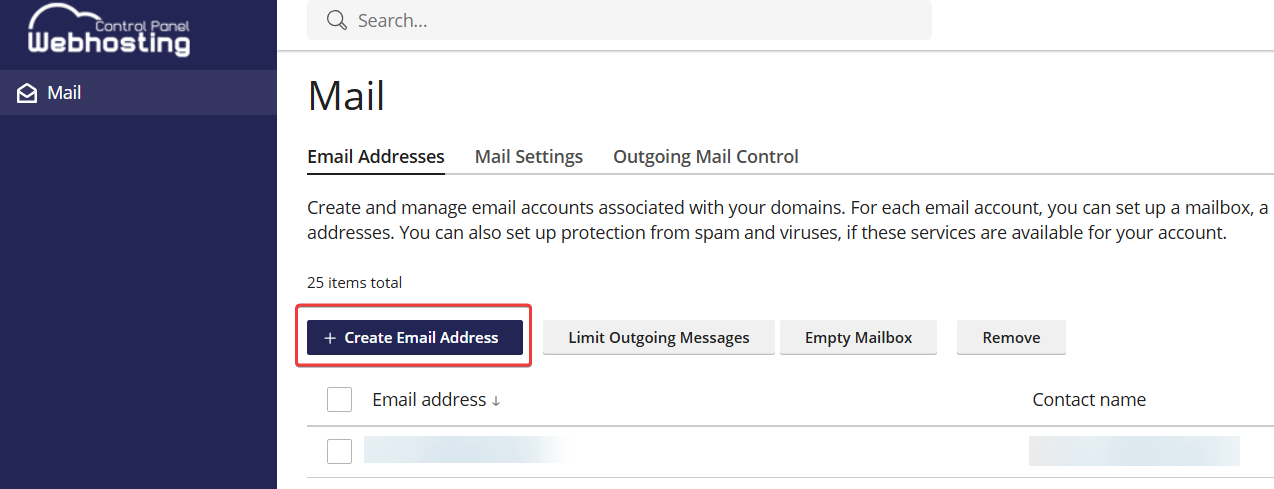Select the Mail label in the sidebar
The height and width of the screenshot is (489, 1274).
click(x=65, y=93)
